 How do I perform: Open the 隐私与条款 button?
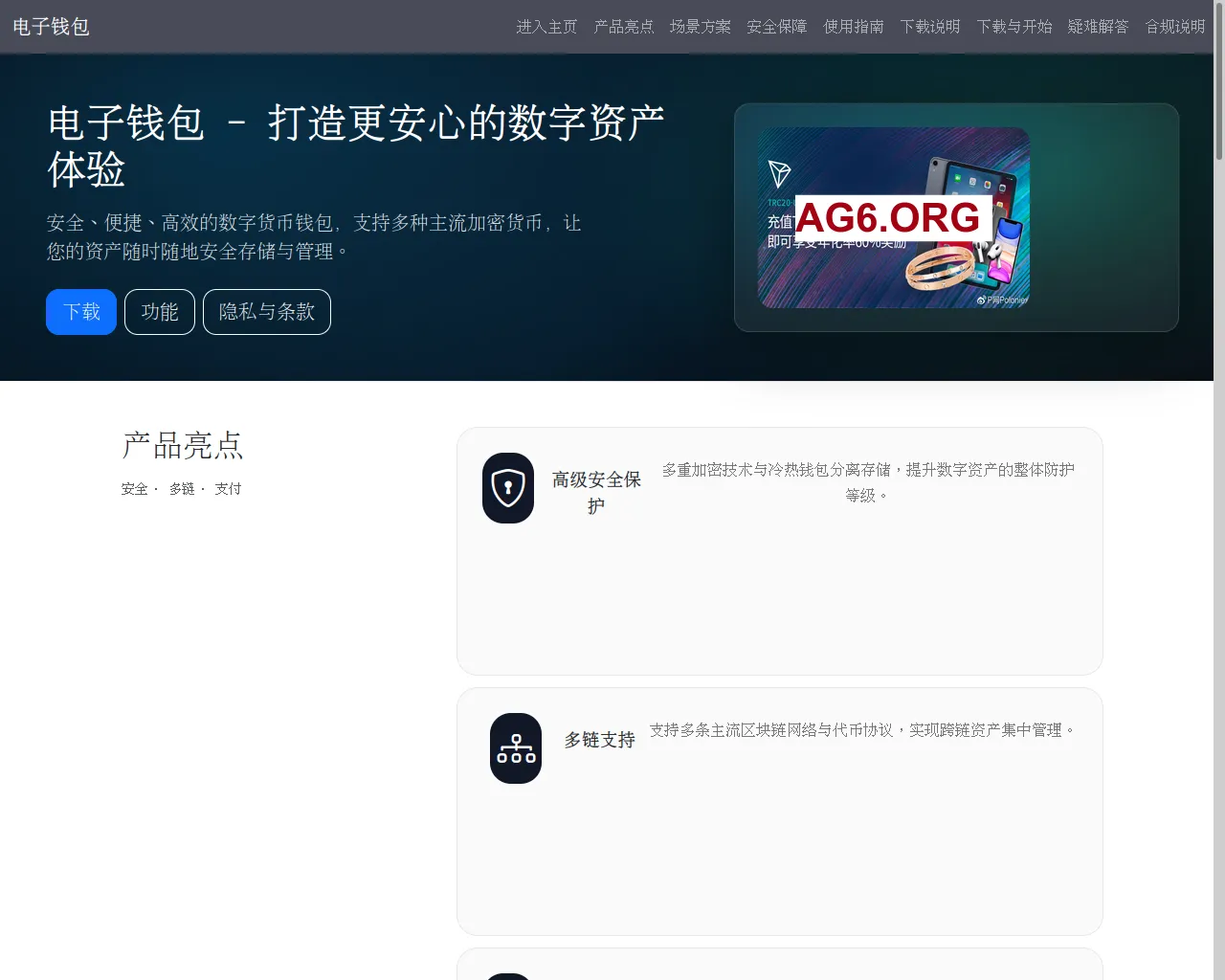[x=267, y=312]
